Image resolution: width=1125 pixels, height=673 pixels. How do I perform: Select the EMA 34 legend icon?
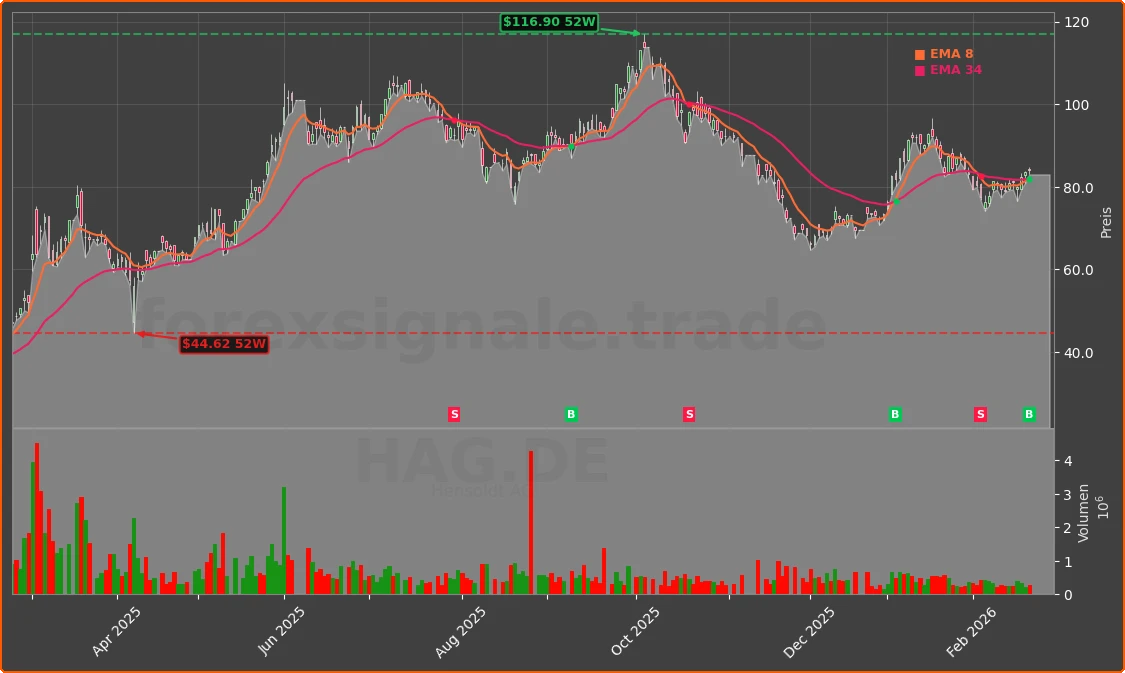point(918,70)
